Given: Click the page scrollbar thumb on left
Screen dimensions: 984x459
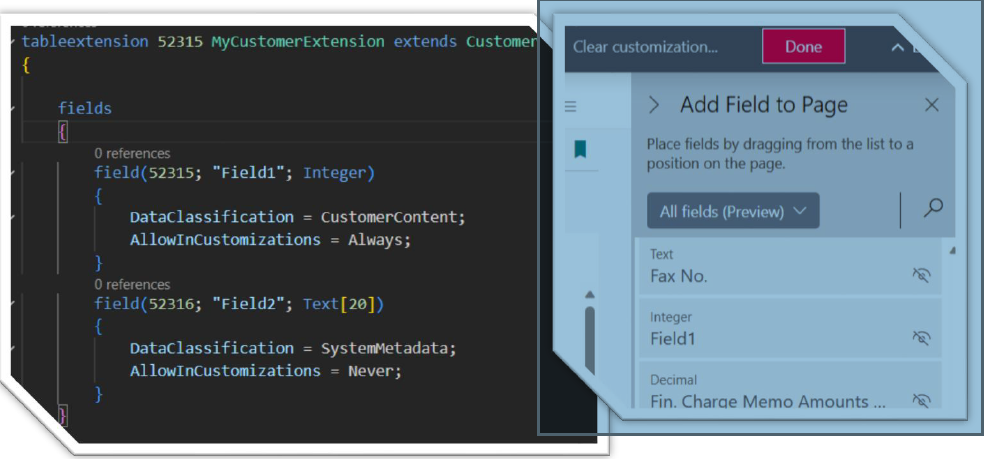Looking at the screenshot, I should (590, 339).
